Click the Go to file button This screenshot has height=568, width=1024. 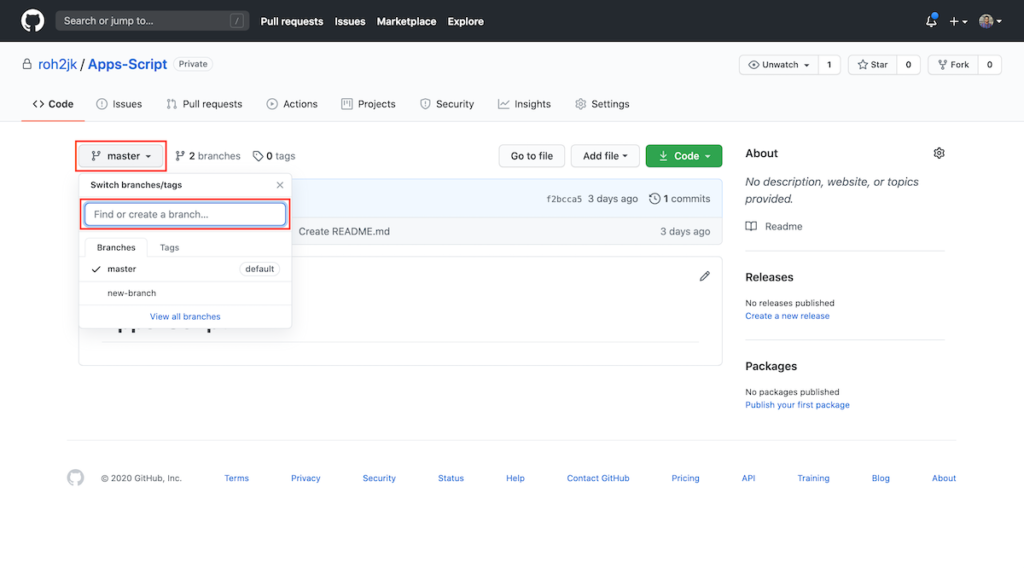(532, 156)
